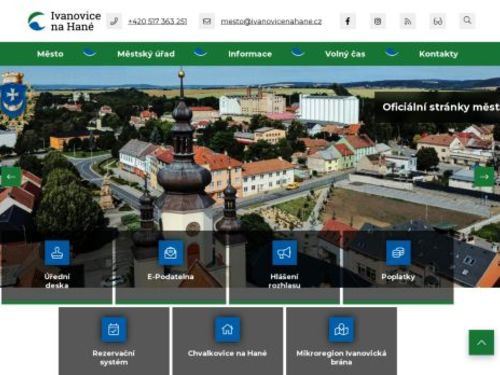Open the Poplatky link text

click(x=398, y=277)
